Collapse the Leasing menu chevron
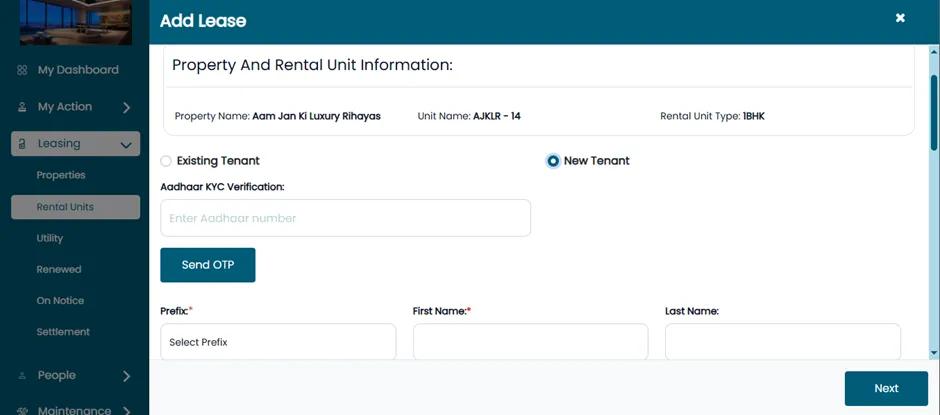The width and height of the screenshot is (940, 415). pos(126,145)
